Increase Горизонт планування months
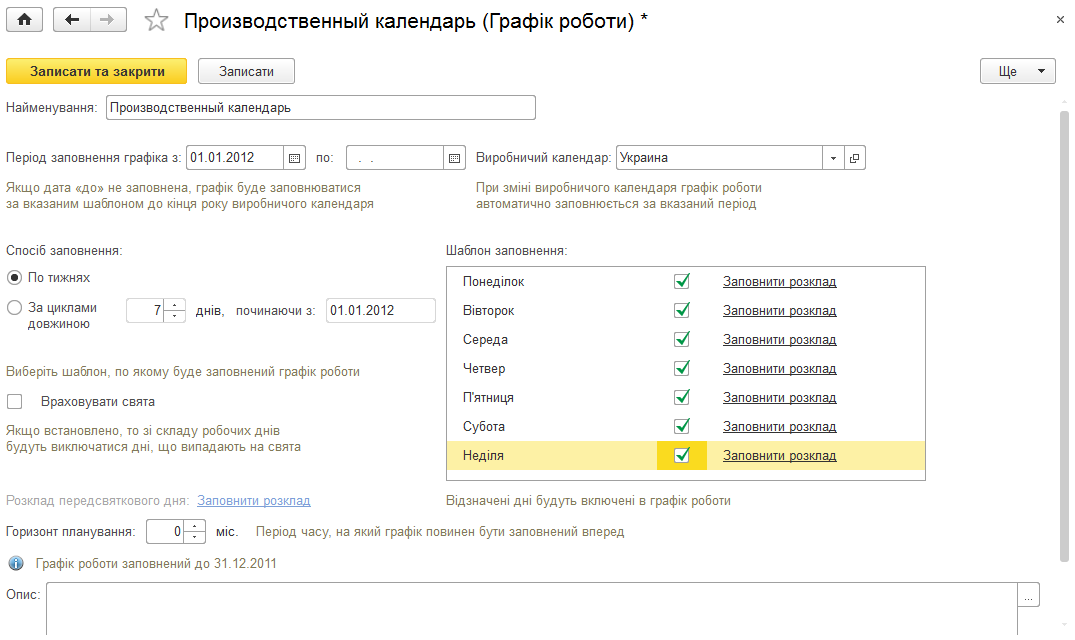 coord(195,526)
